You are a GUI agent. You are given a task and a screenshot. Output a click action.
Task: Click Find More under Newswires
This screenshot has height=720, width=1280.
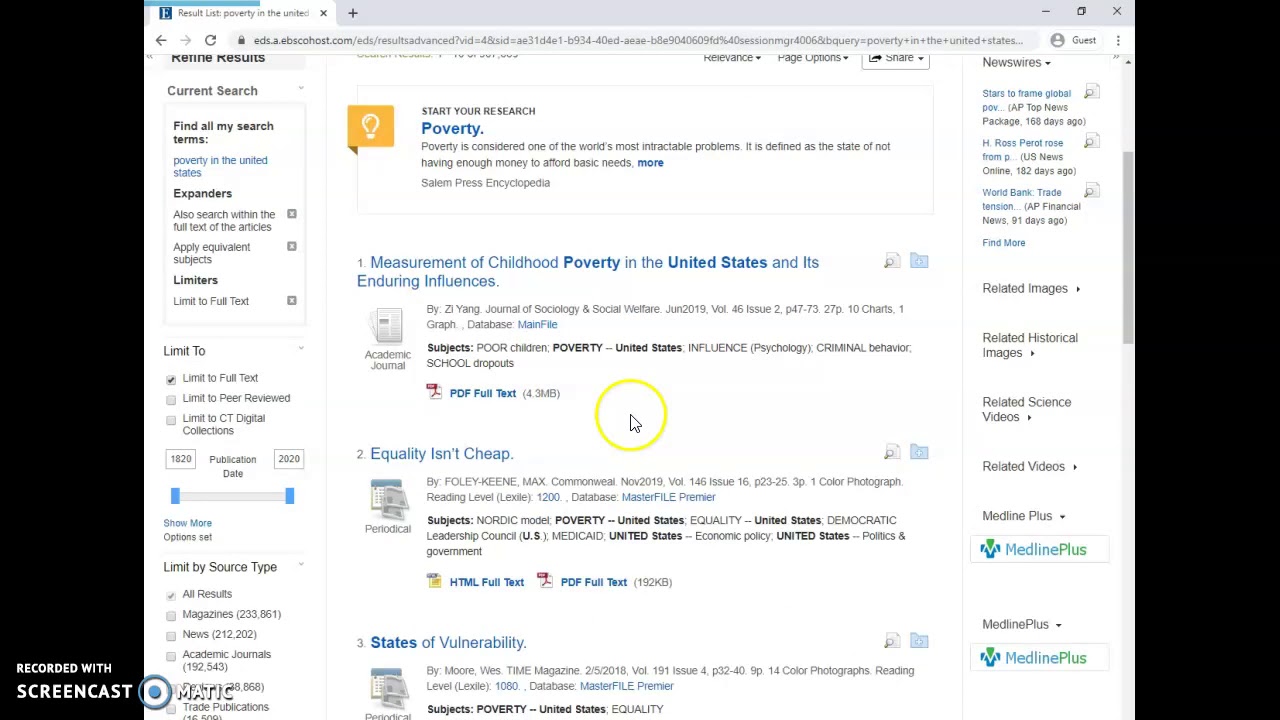pos(1003,242)
